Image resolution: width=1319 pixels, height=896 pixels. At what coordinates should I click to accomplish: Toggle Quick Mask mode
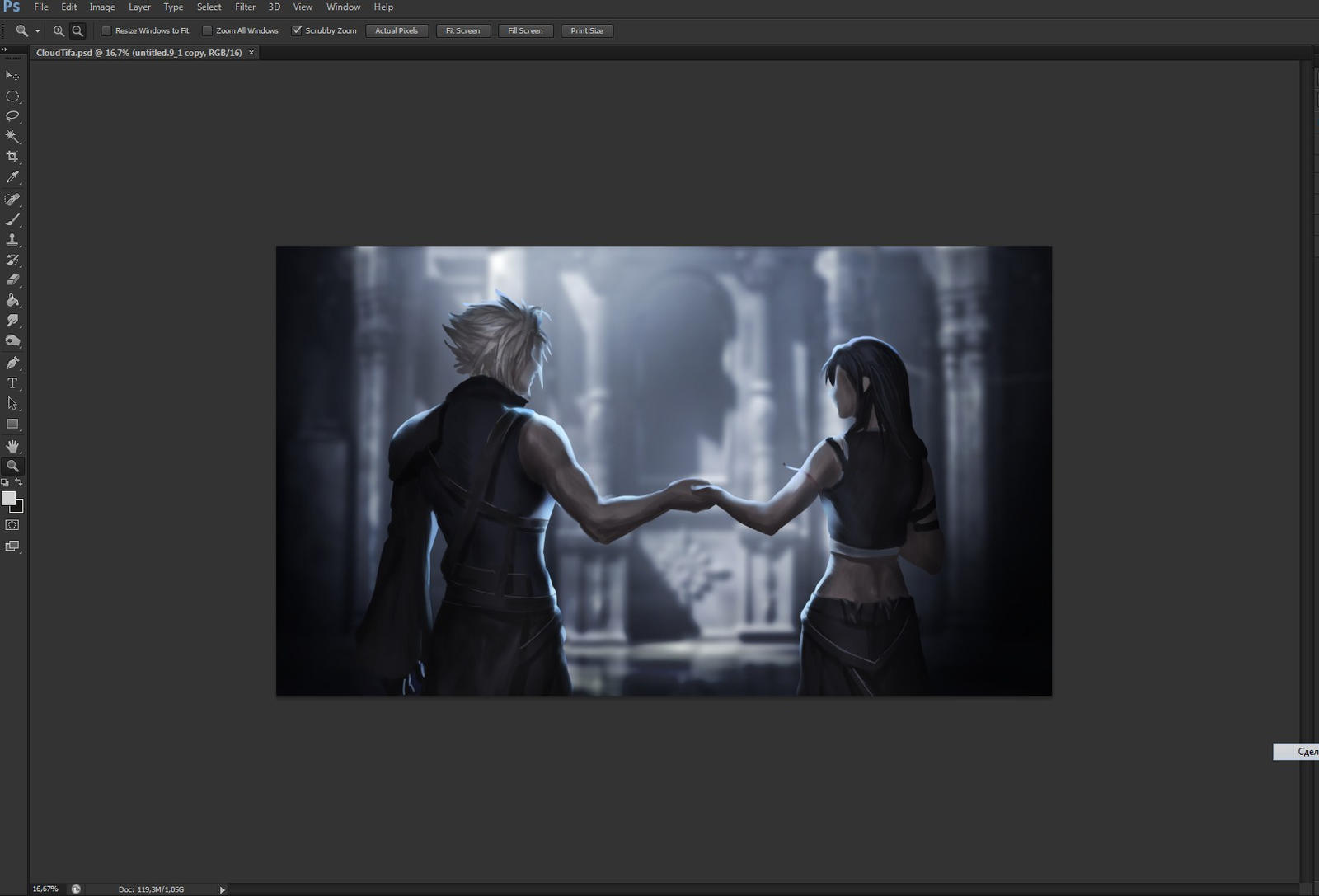click(x=12, y=525)
